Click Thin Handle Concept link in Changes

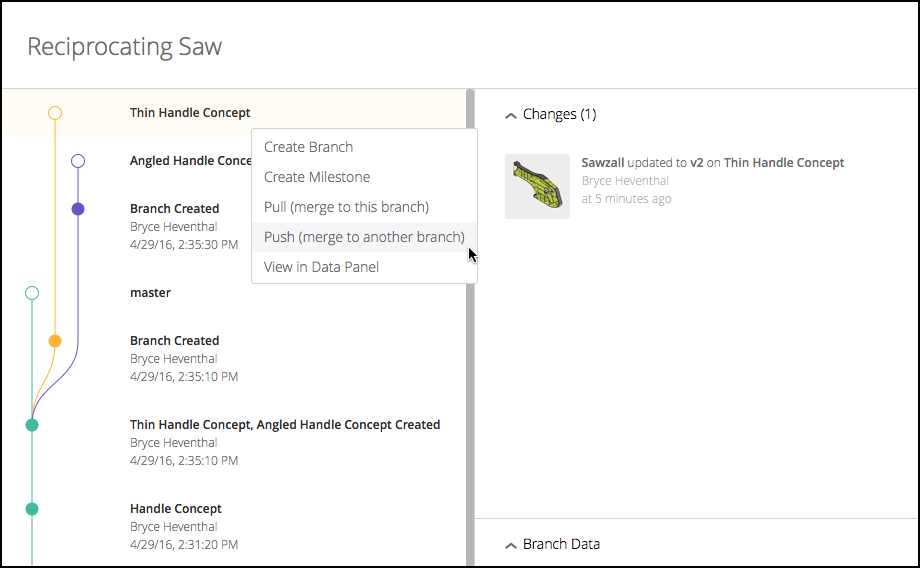(784, 163)
